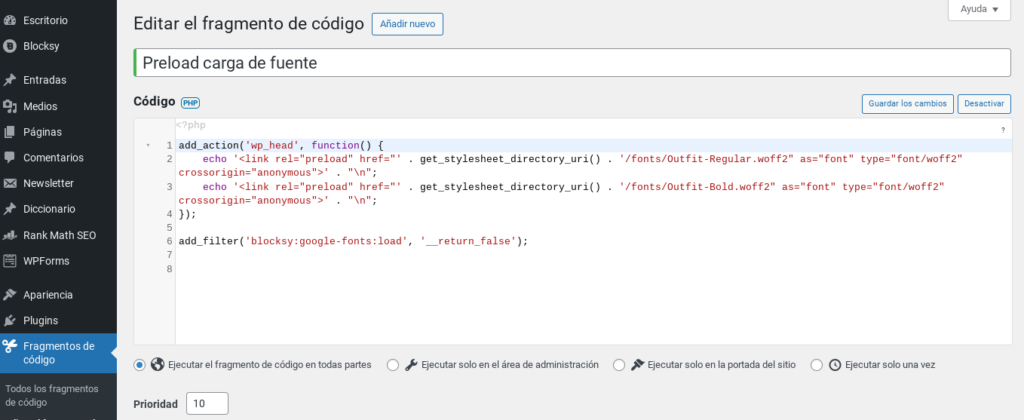Click the Comentarios speech bubble icon
1024x420 pixels.
tap(9, 157)
